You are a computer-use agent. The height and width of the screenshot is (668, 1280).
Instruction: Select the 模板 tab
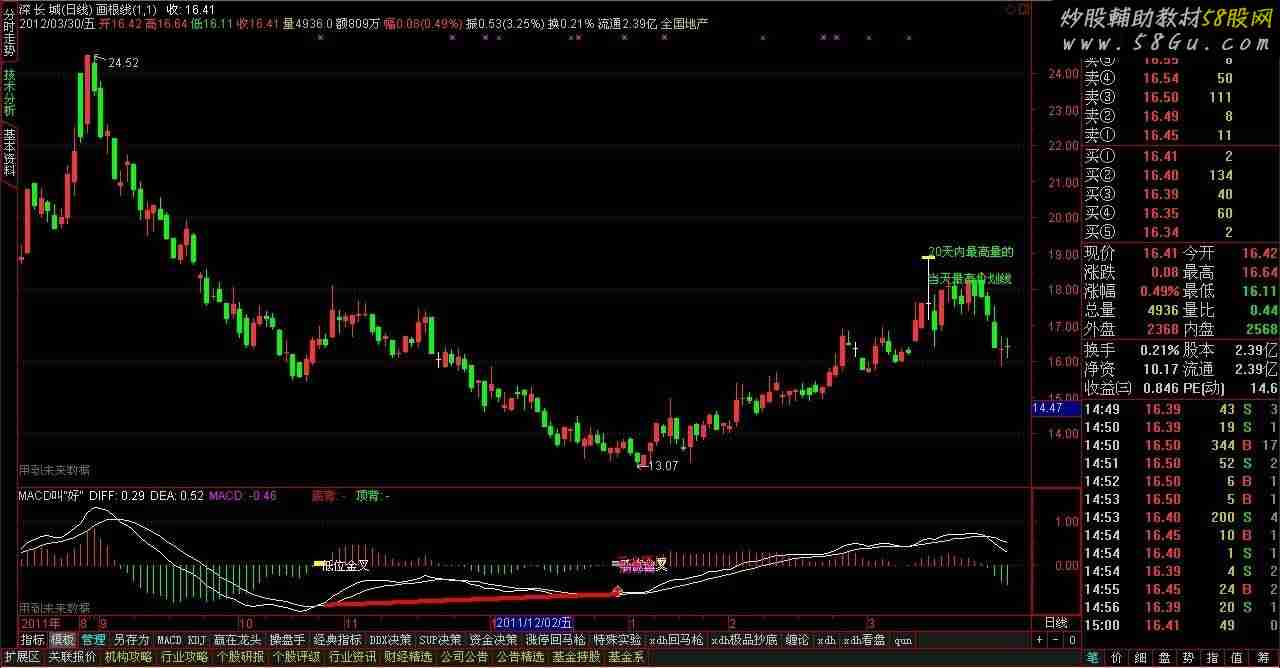coord(62,640)
